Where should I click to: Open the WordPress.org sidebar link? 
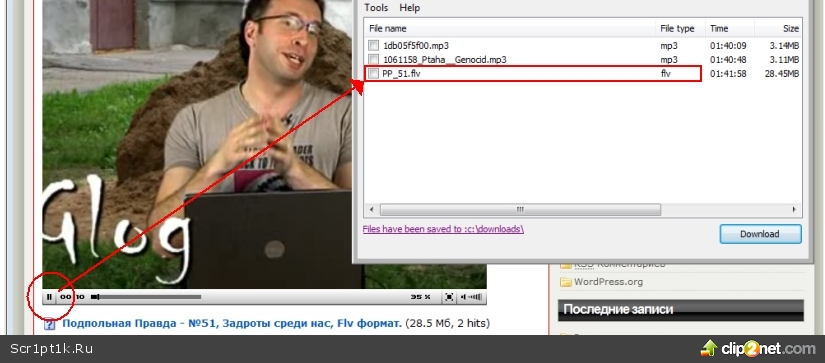tap(608, 282)
